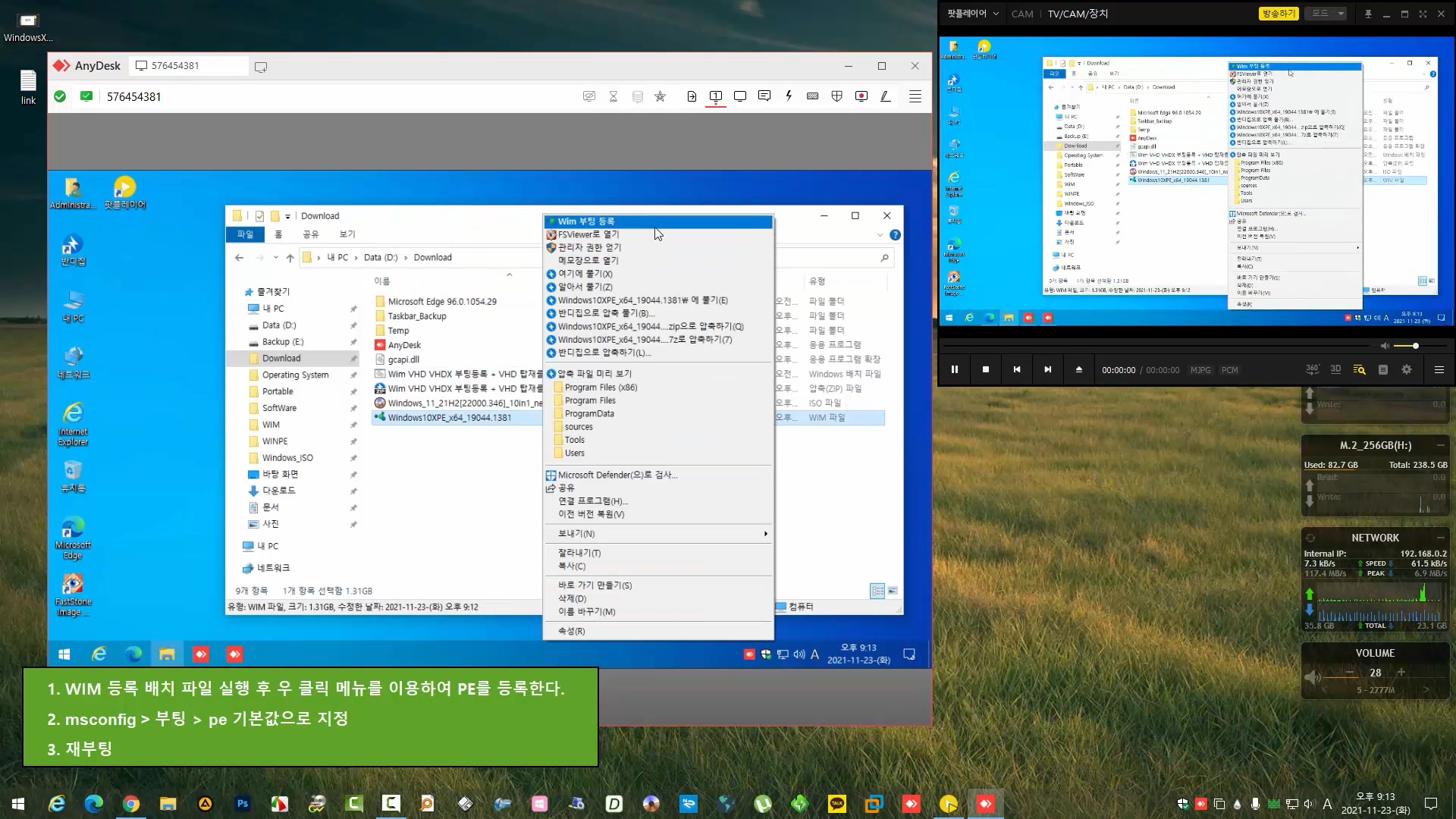Open AnyDesk keyboard settings icon
This screenshot has height=819, width=1456.
[x=813, y=96]
